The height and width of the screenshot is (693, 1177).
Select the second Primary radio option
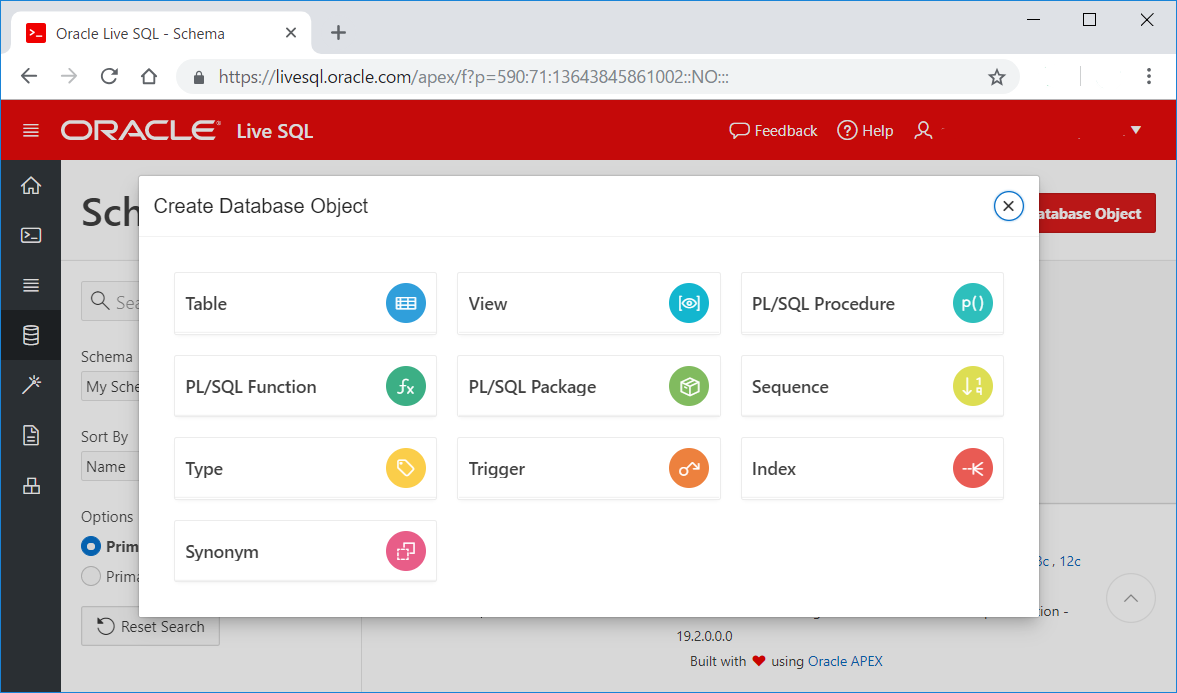(89, 576)
